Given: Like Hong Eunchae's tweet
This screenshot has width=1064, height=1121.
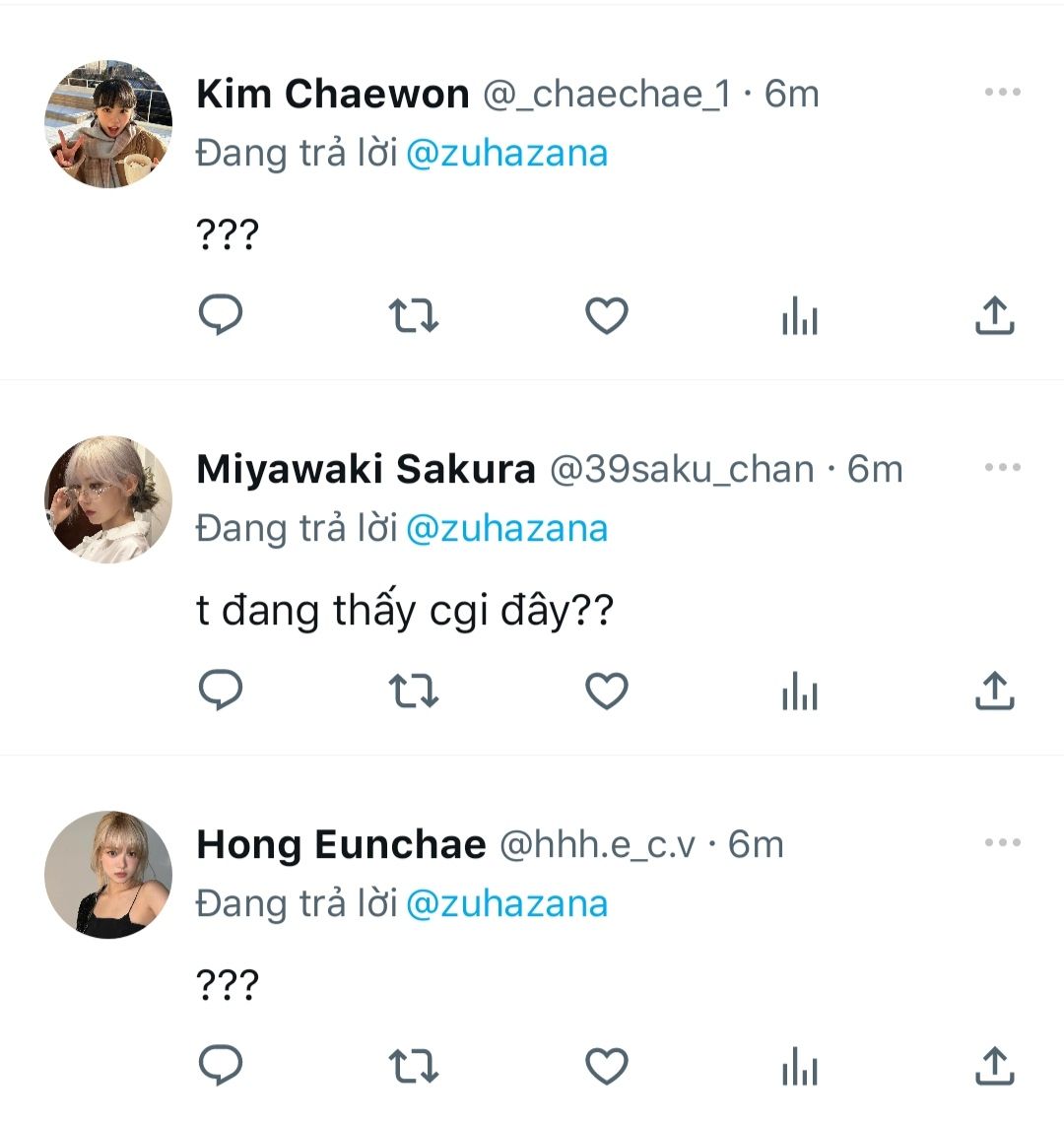Looking at the screenshot, I should coord(607,1066).
